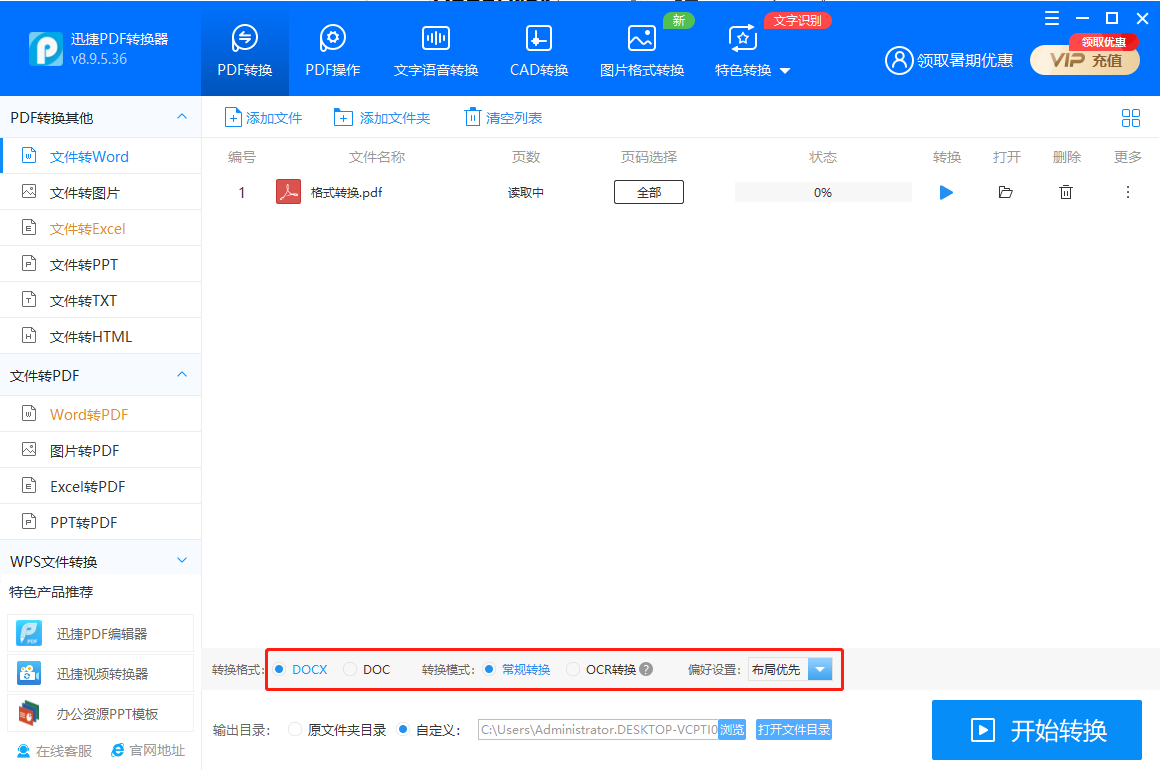Click the 0% progress bar
Viewport: 1160px width, 770px height.
tap(822, 192)
